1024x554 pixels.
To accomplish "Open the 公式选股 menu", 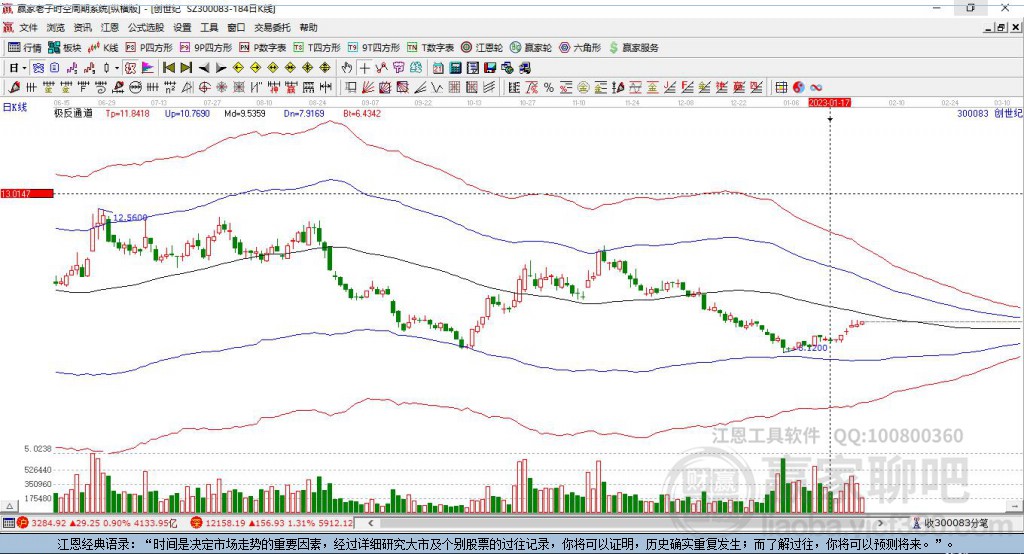I will (x=145, y=27).
